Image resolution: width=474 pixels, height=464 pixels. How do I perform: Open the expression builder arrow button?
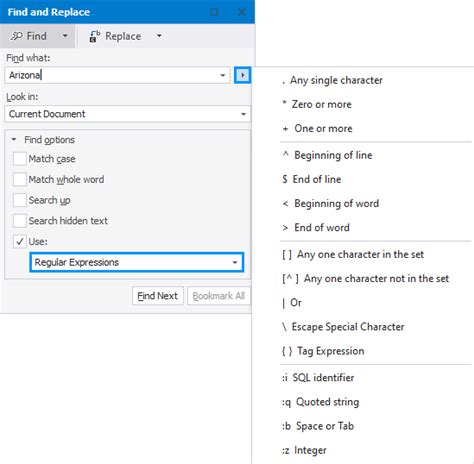(x=242, y=75)
